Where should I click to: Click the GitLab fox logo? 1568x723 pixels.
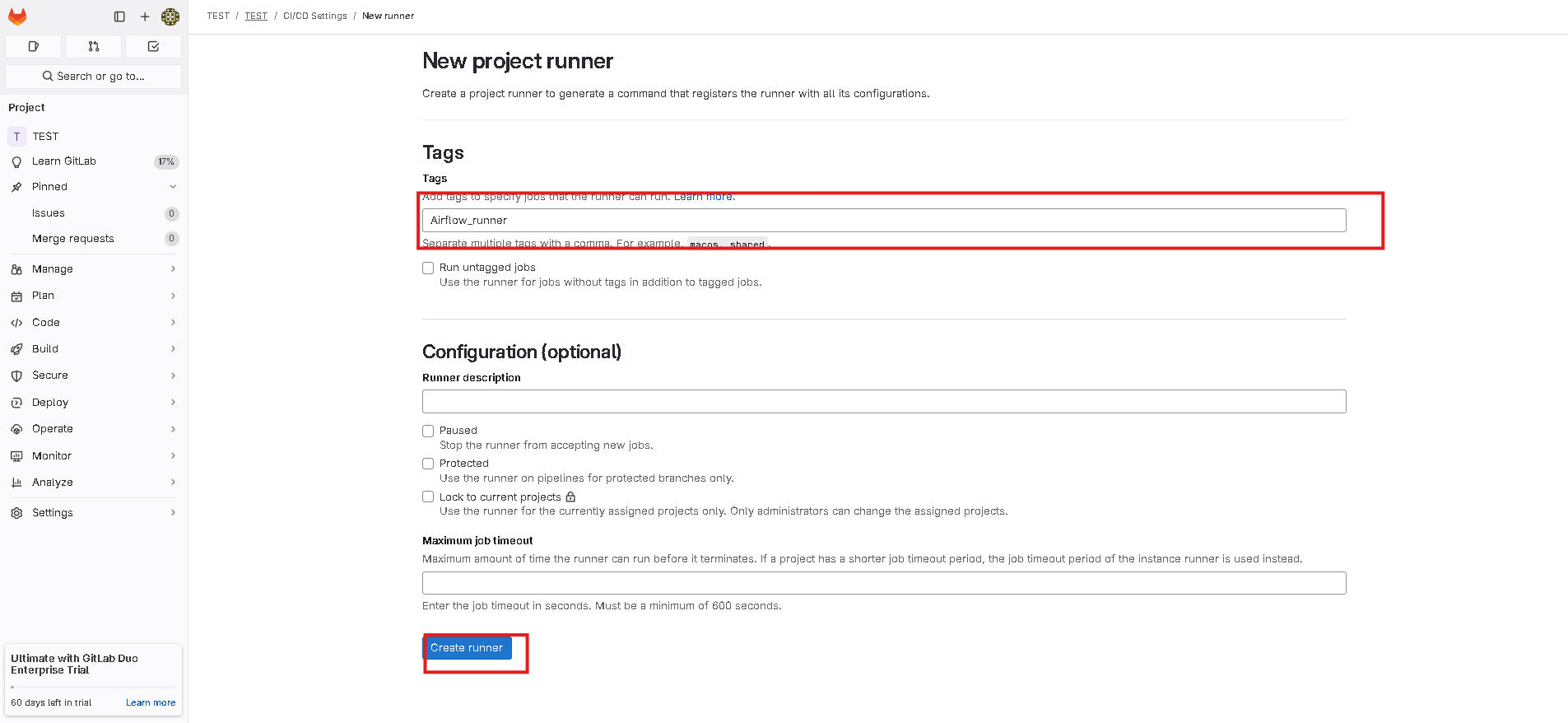[x=17, y=16]
